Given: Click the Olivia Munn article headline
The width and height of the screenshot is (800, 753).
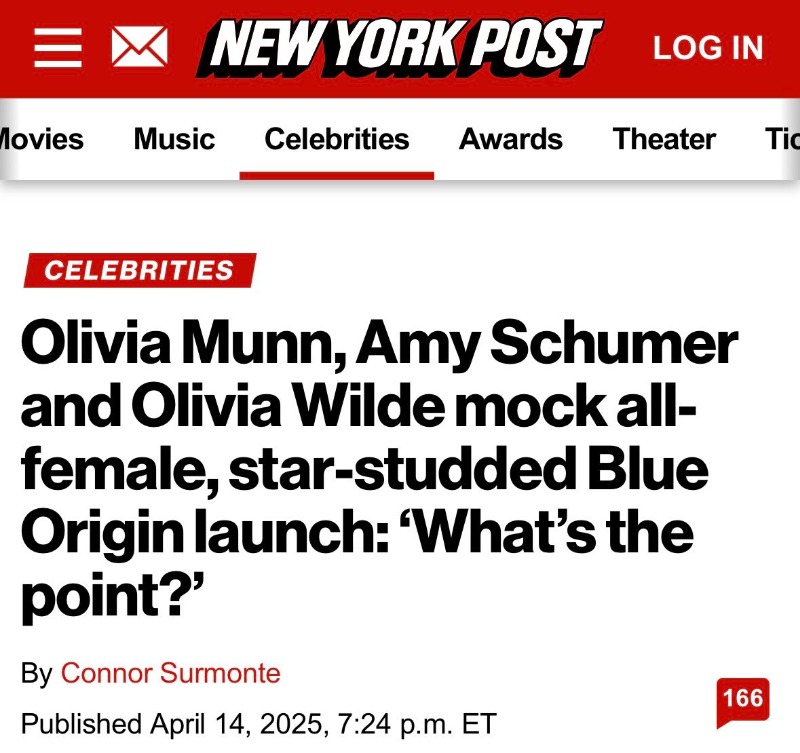Looking at the screenshot, I should point(380,345).
